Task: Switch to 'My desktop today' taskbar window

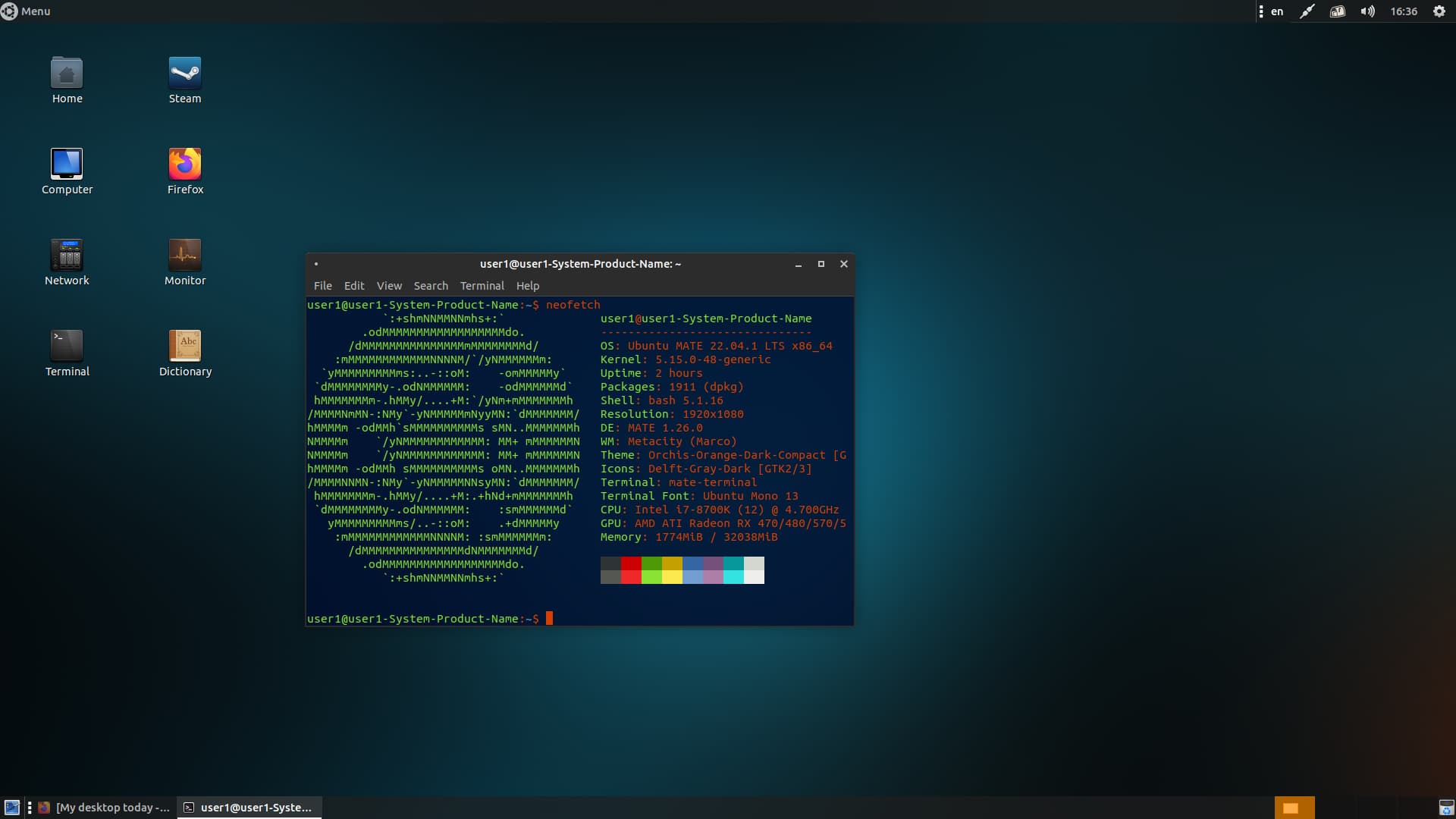Action: point(105,808)
